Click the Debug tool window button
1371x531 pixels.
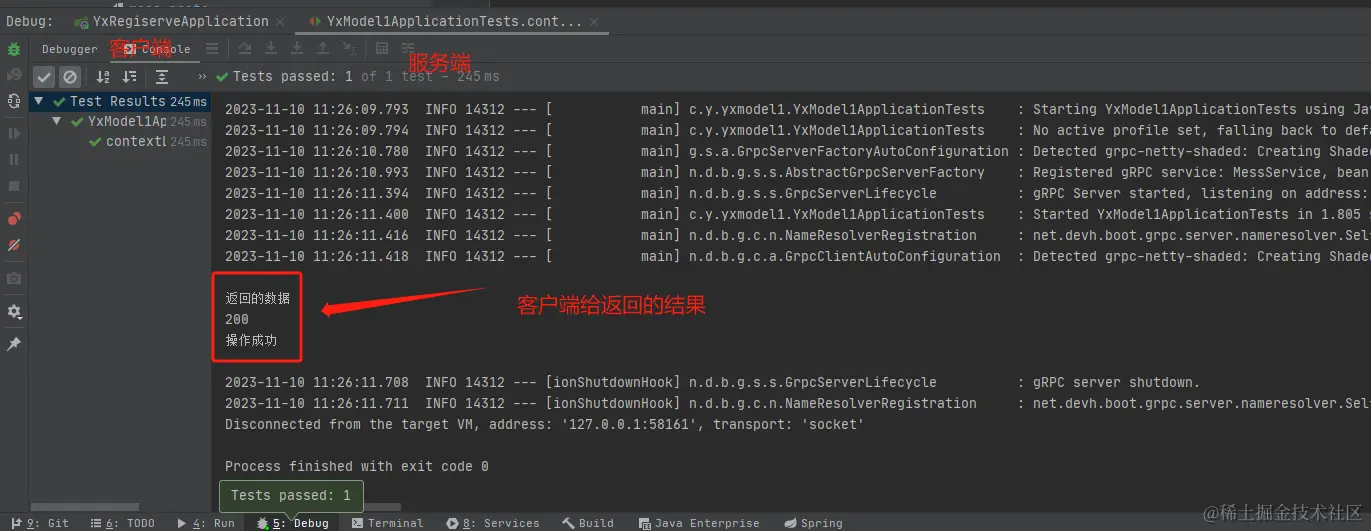coord(292,523)
